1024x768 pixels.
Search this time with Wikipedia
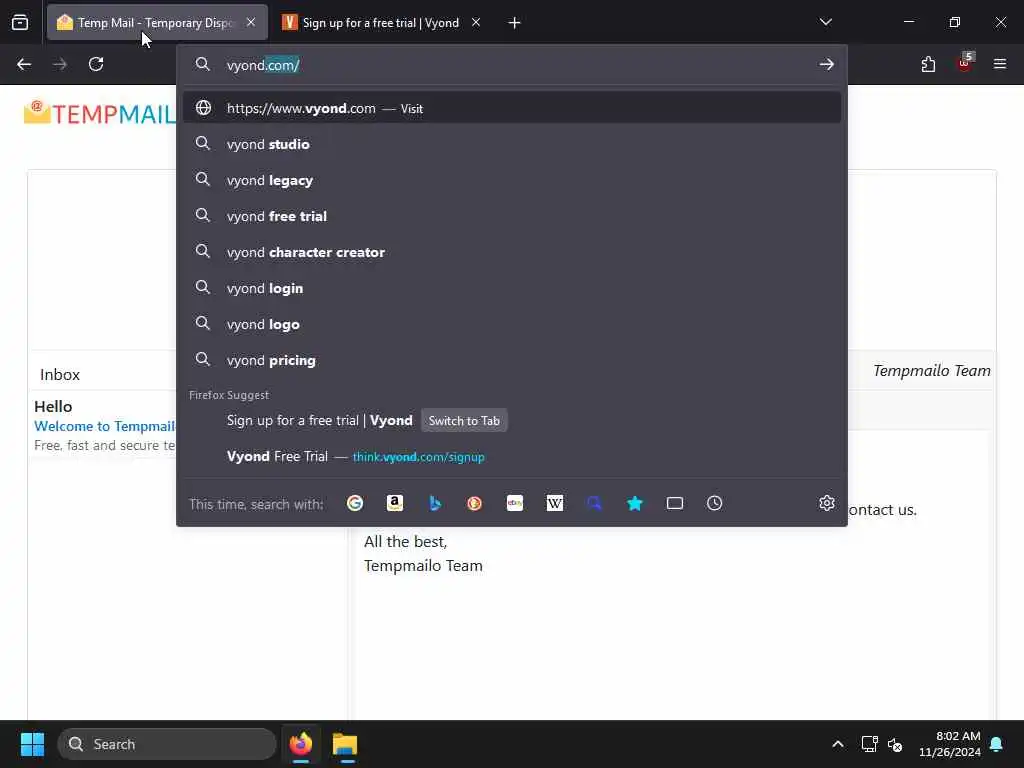(554, 504)
